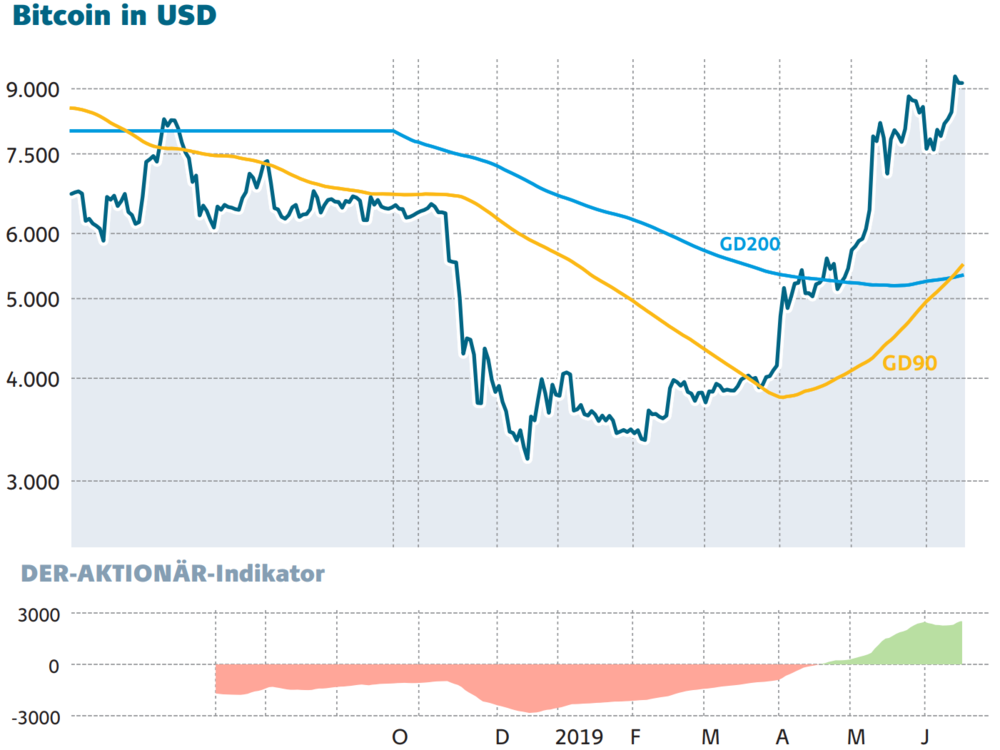The image size is (1000, 750).
Task: Click the 5.000 price axis label
Action: click(x=33, y=299)
